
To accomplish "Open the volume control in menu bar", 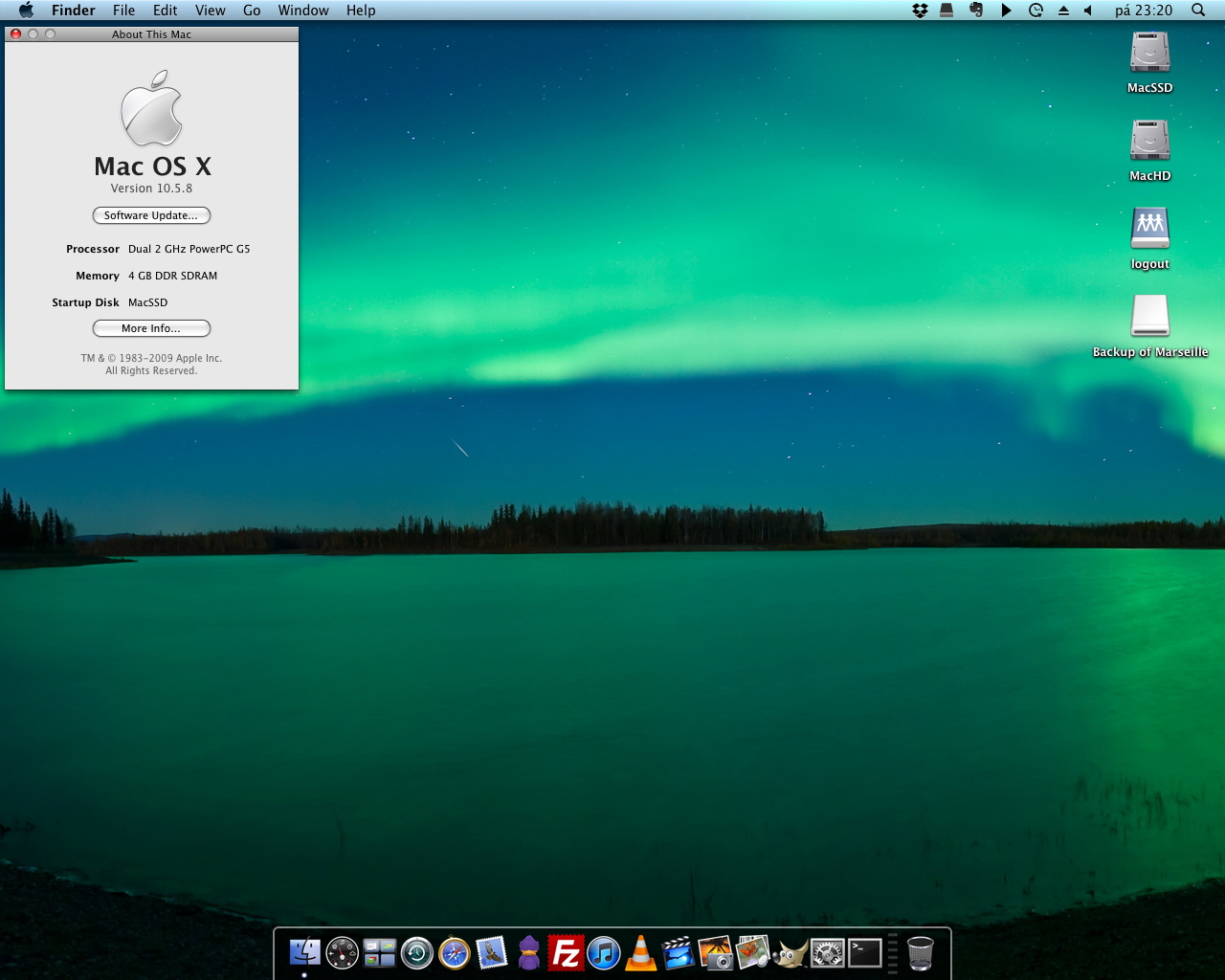I will tap(1088, 11).
